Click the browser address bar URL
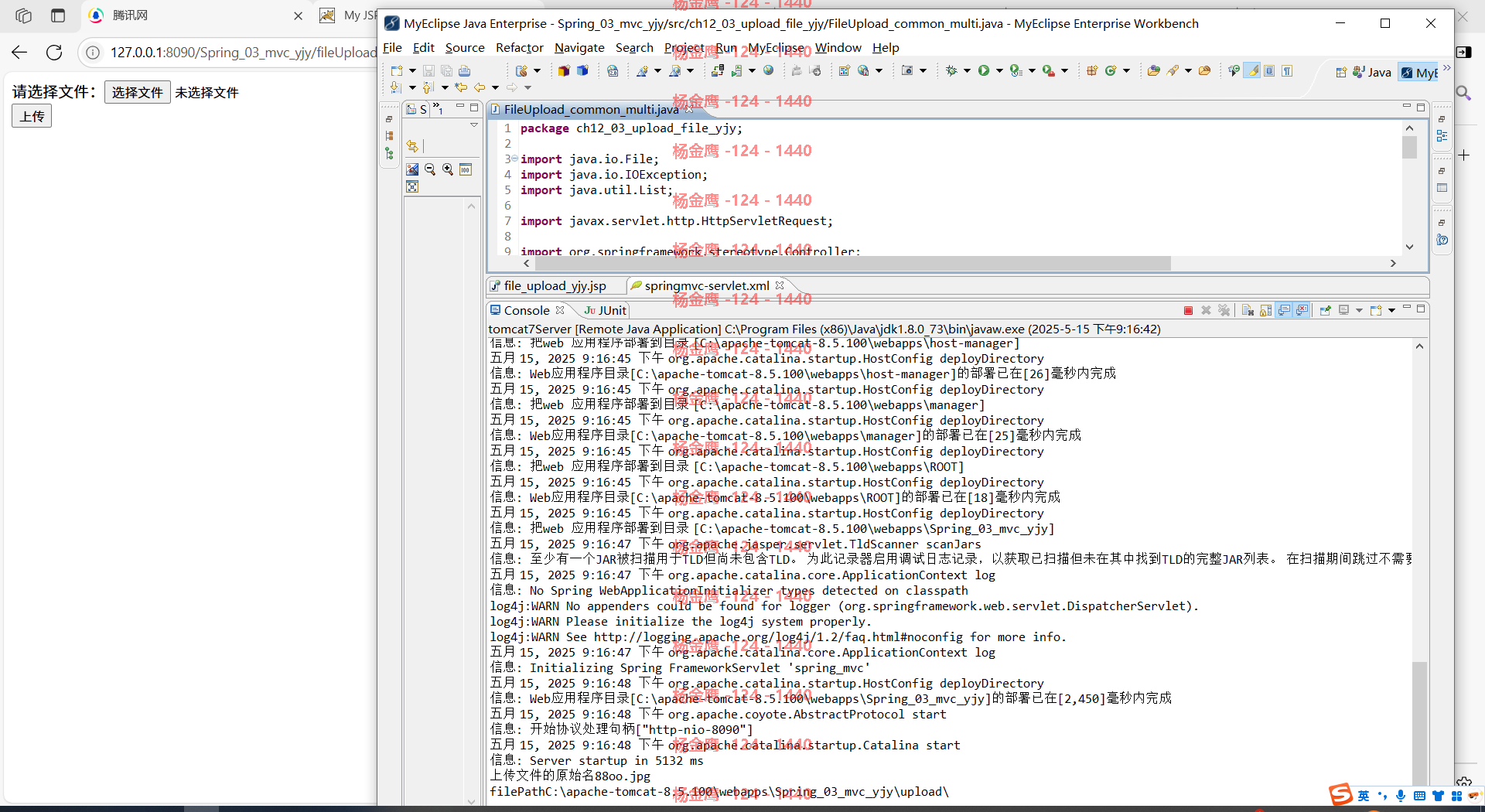The image size is (1485, 812). tap(243, 52)
